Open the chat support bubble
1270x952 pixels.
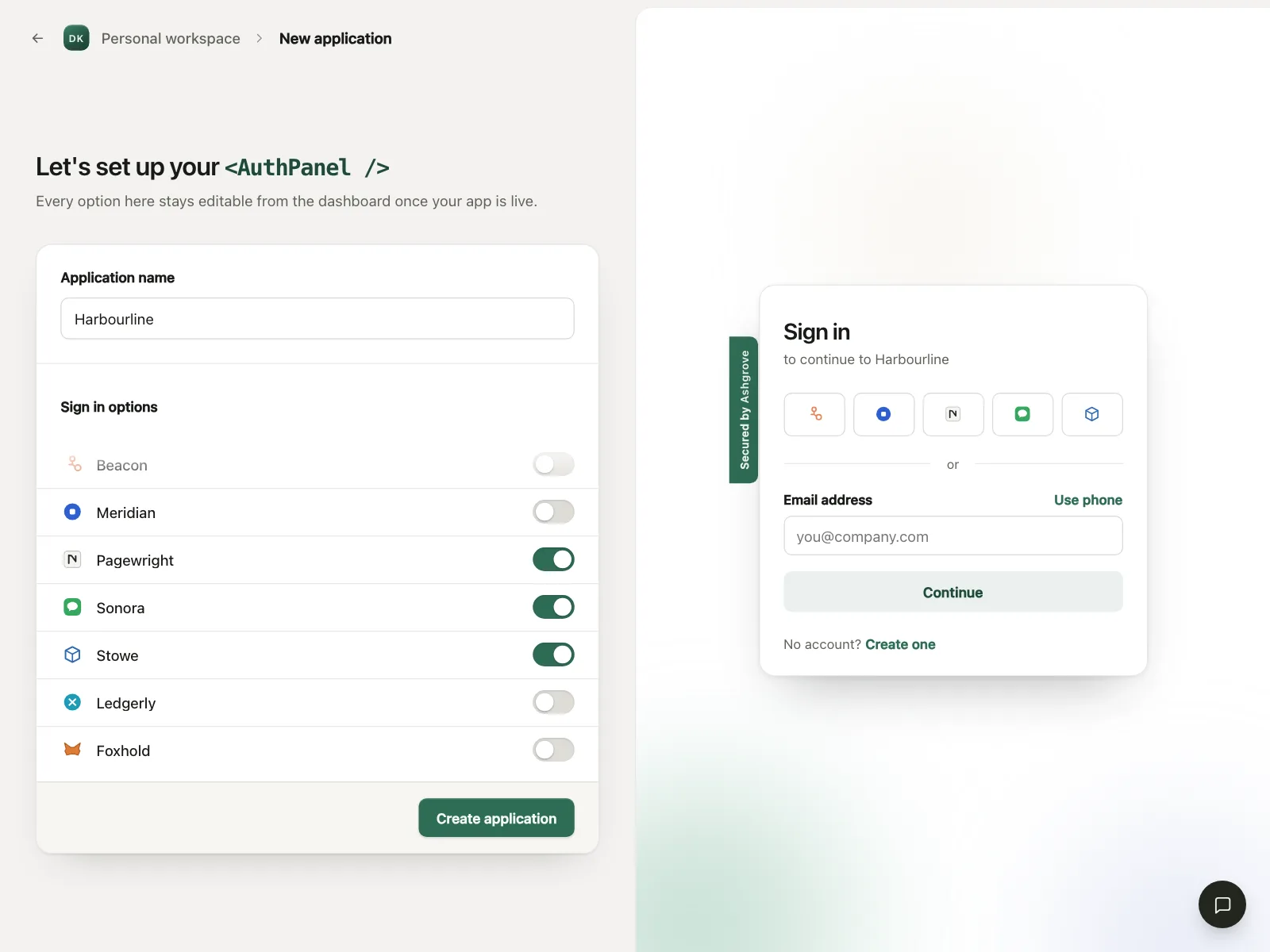(1222, 904)
